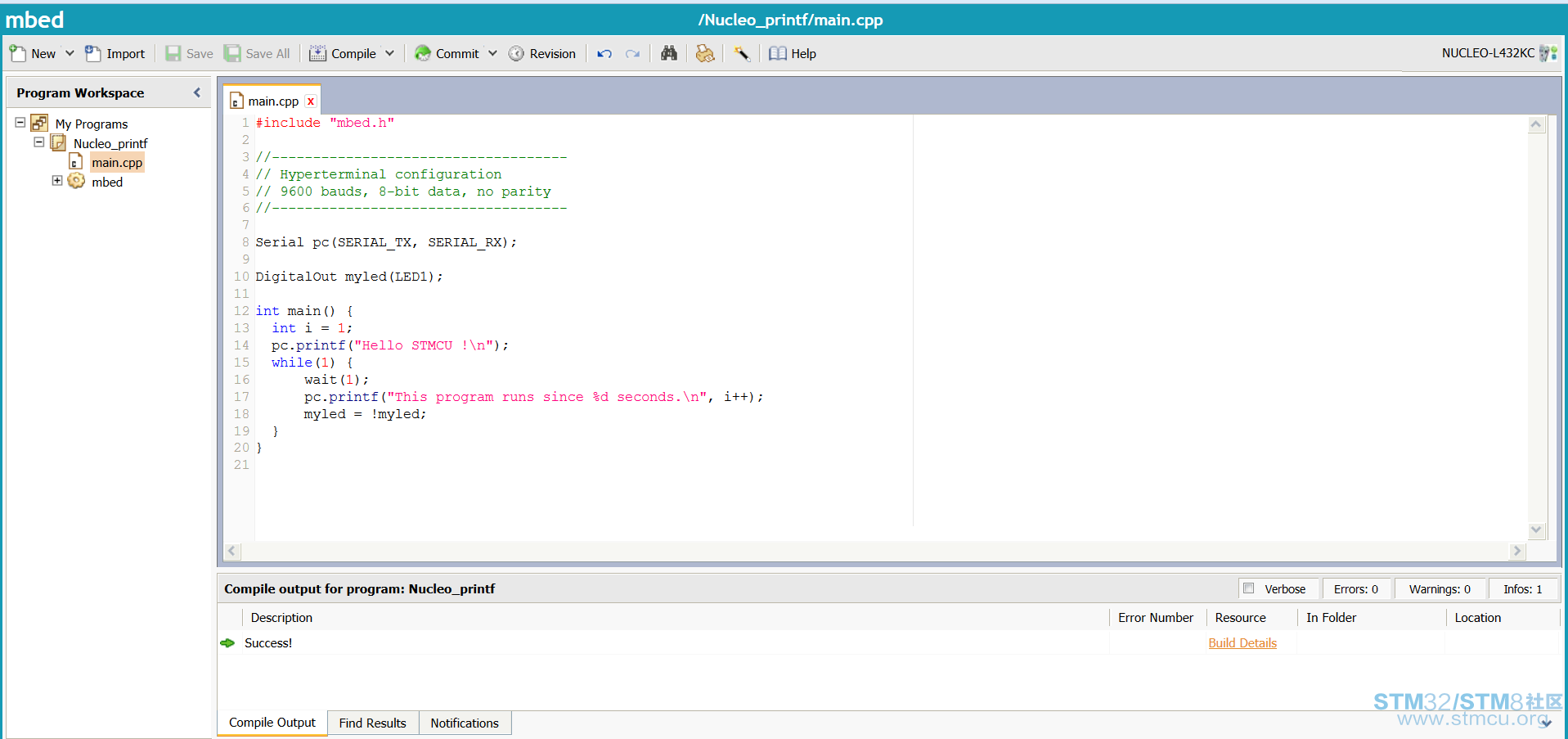Select mbed library in workspace tree
The width and height of the screenshot is (1568, 739).
(x=107, y=182)
